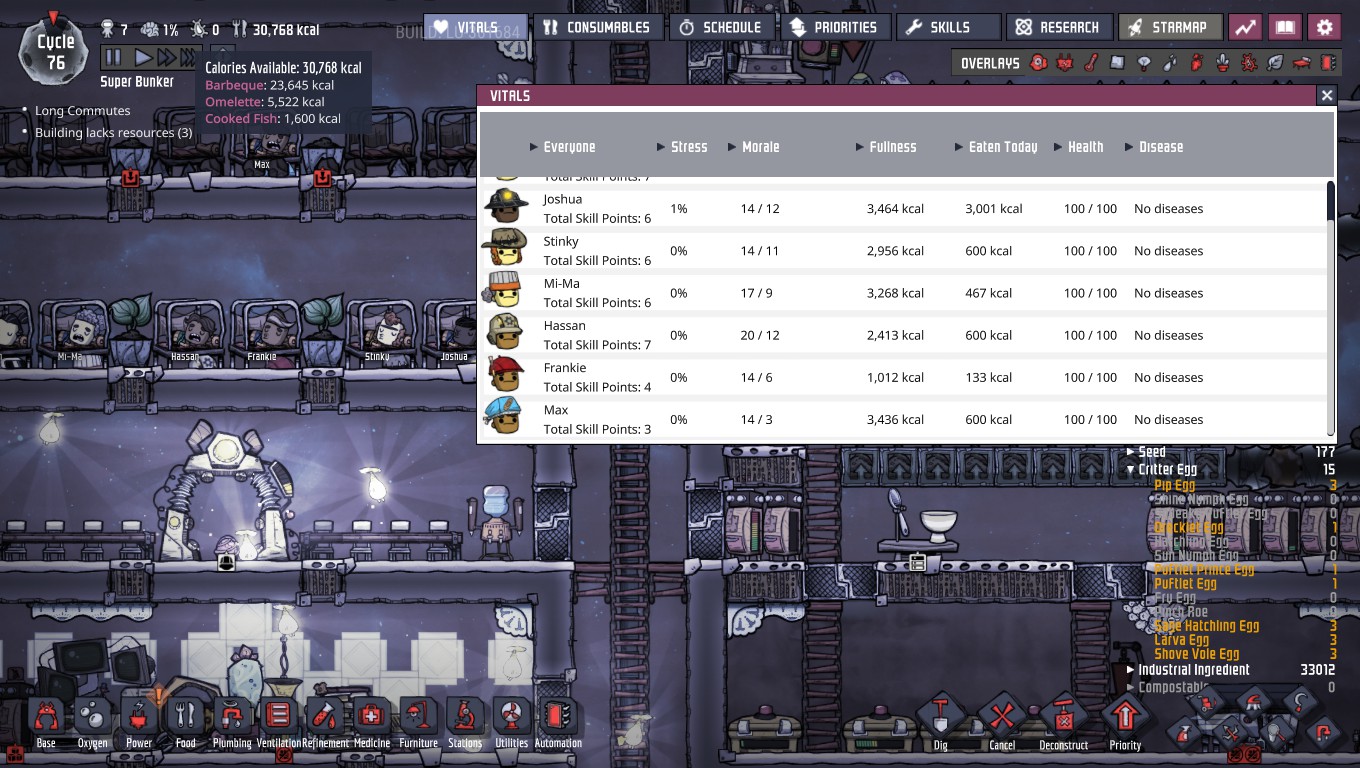The height and width of the screenshot is (768, 1360).
Task: Click the Long Commutes notification
Action: 82,111
